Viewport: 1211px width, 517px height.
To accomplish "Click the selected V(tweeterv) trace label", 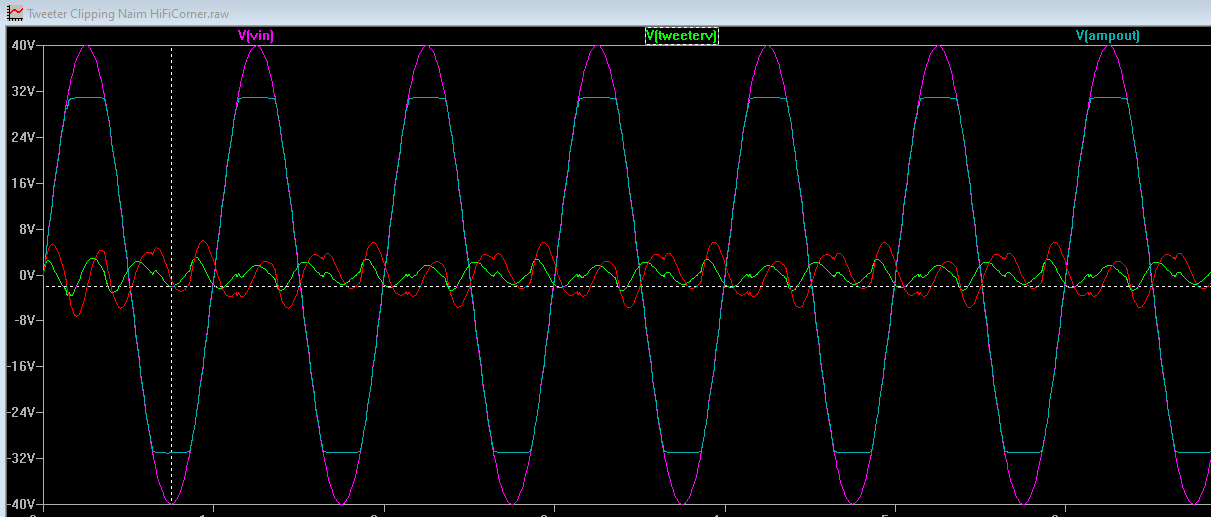I will click(681, 35).
